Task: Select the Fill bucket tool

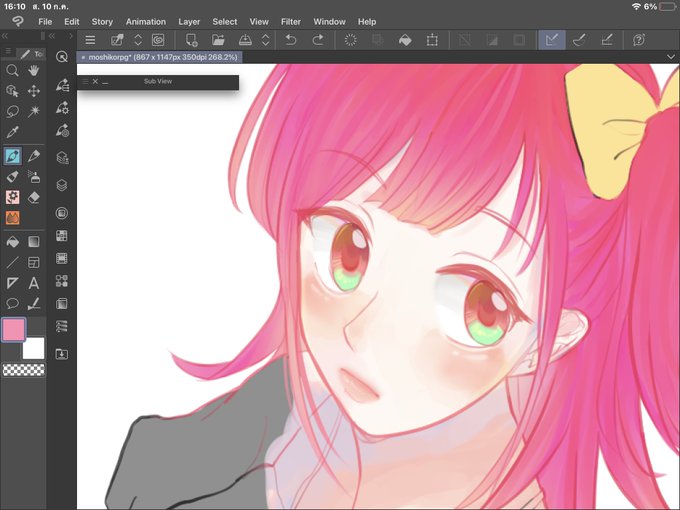Action: (13, 242)
